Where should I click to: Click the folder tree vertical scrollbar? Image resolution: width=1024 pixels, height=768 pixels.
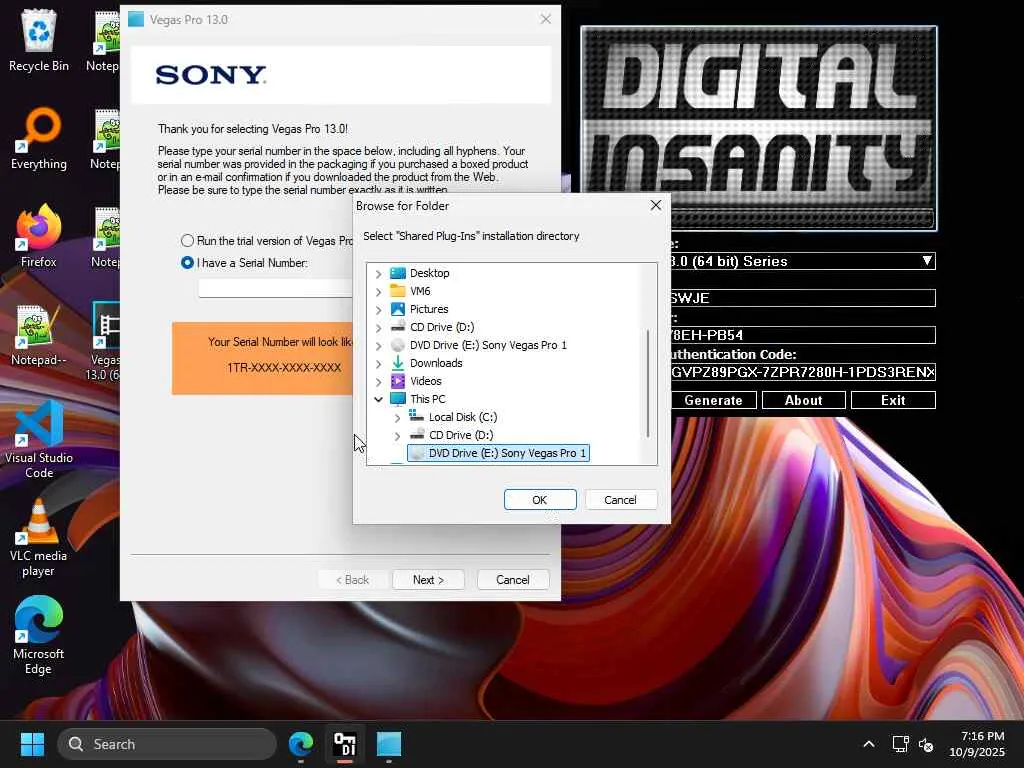coord(648,383)
